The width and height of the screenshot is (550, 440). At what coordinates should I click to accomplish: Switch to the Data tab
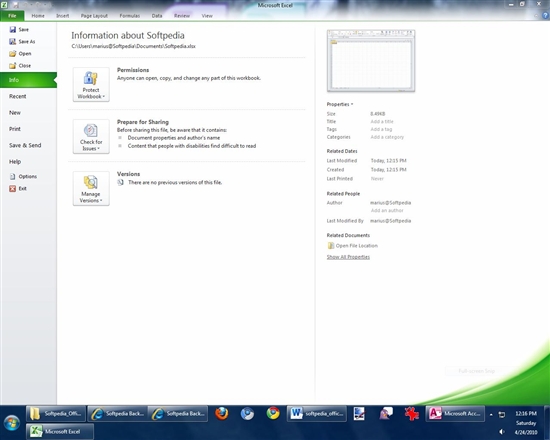(x=157, y=16)
